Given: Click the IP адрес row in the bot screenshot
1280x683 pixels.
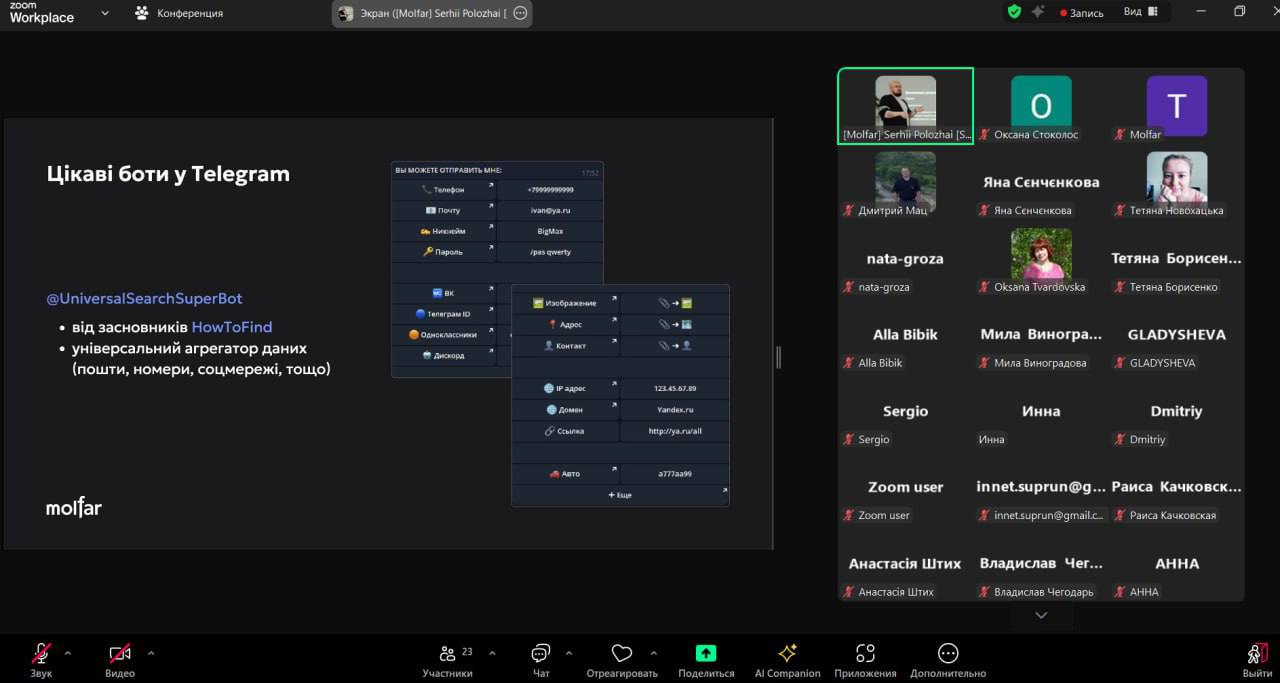Looking at the screenshot, I should [x=620, y=388].
